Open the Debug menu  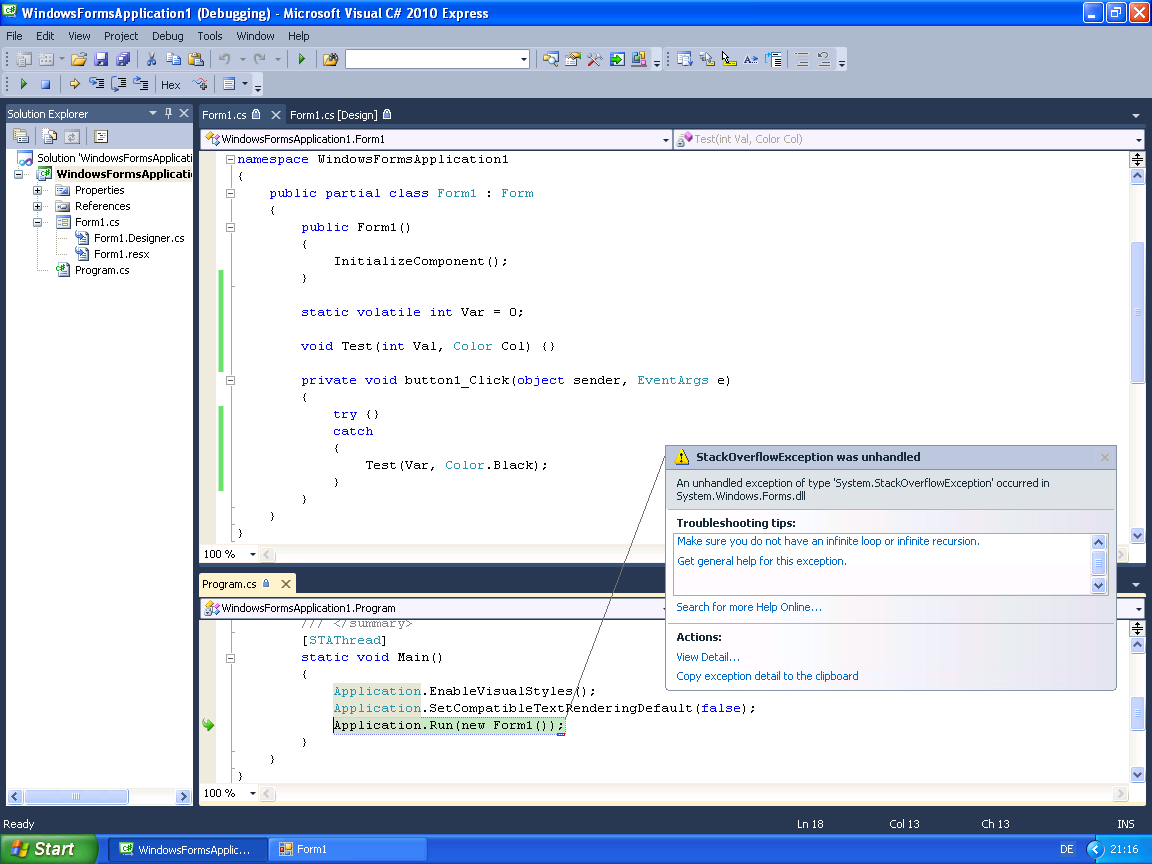168,36
